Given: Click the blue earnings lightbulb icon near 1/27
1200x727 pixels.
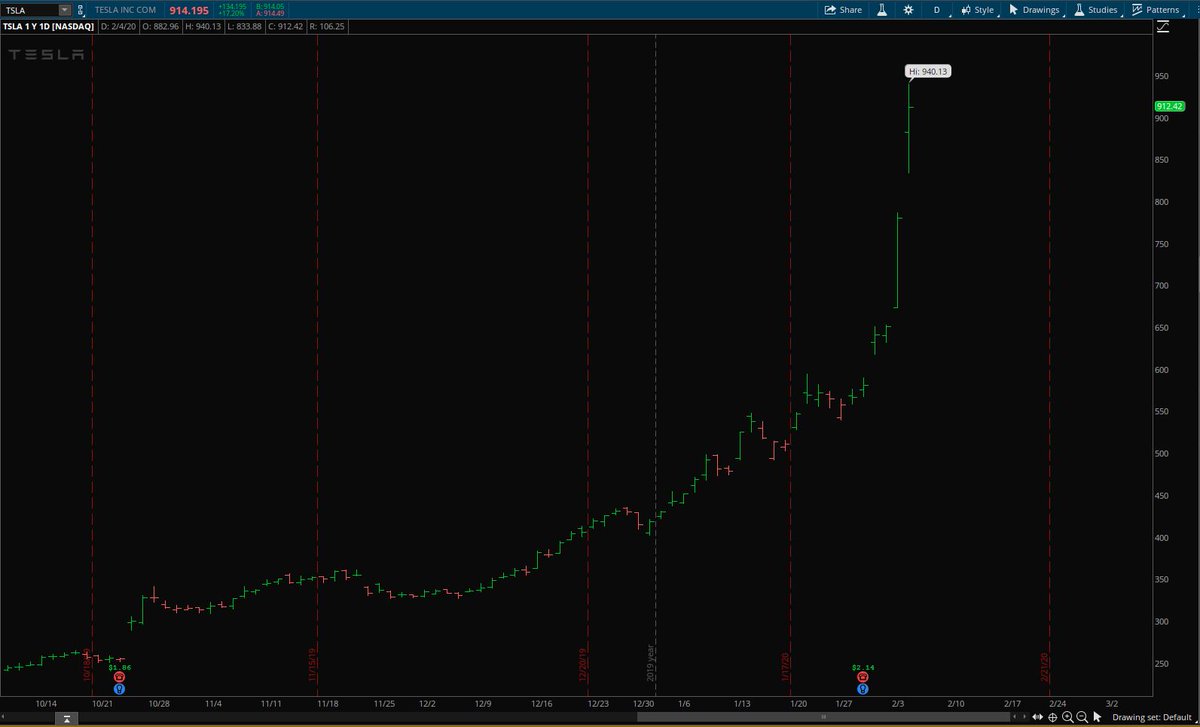Looking at the screenshot, I should (x=862, y=688).
